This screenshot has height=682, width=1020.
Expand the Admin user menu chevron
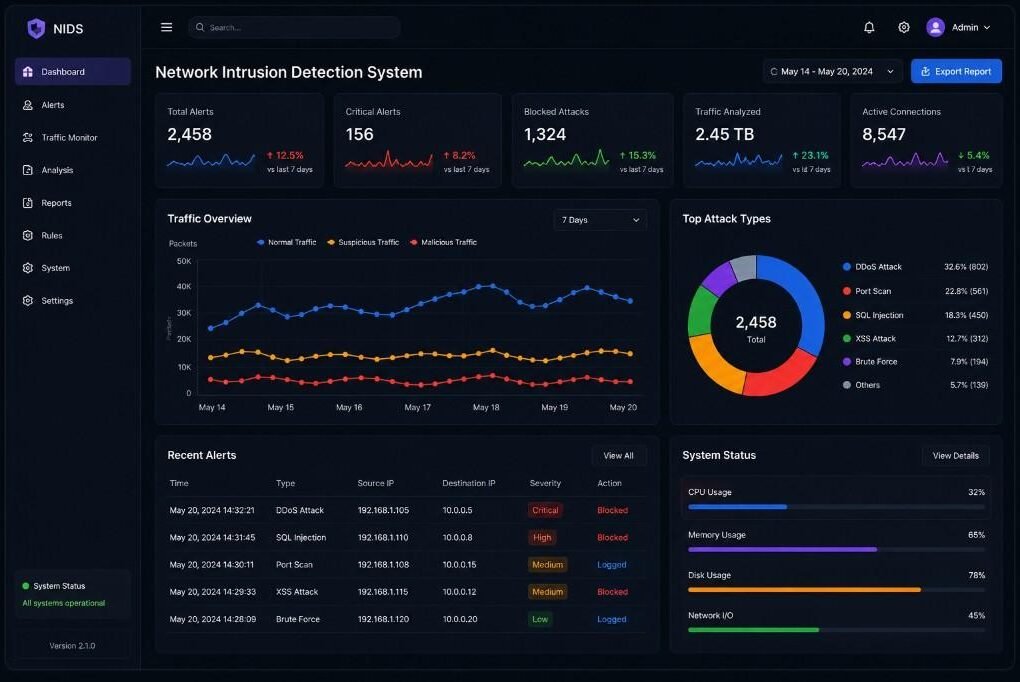pos(987,27)
